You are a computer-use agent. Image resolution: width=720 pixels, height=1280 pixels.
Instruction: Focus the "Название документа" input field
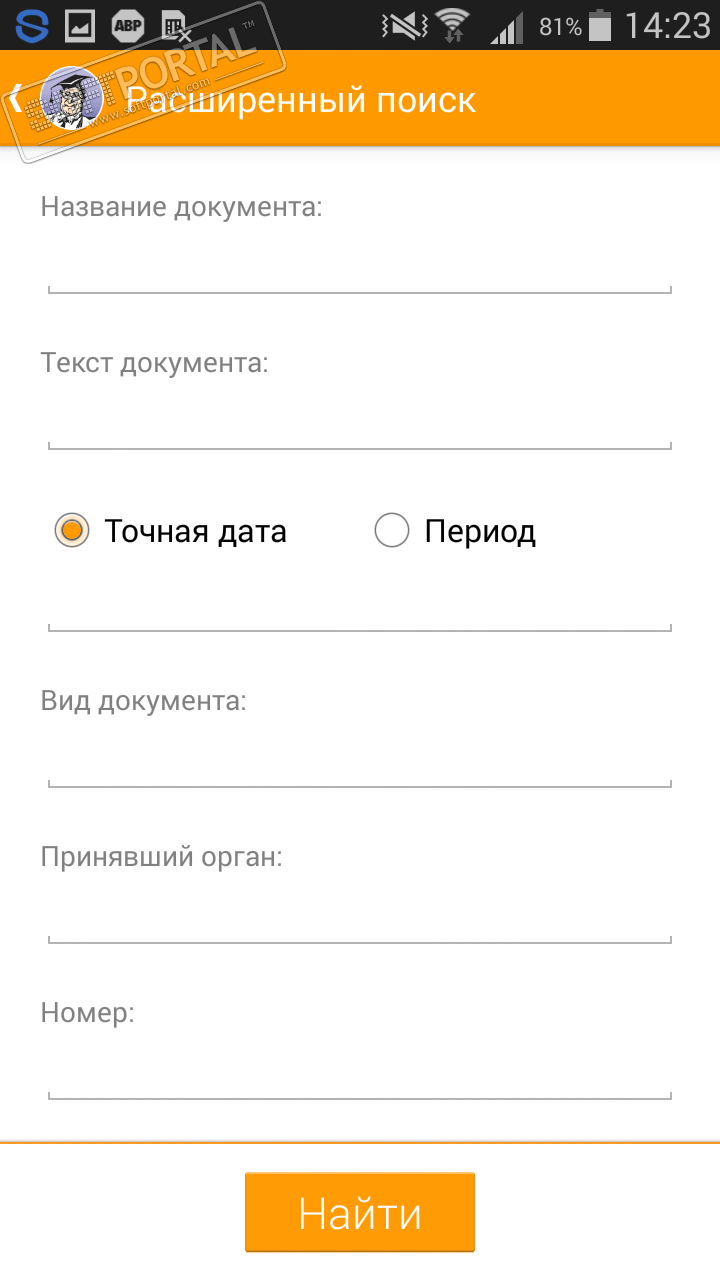coord(360,268)
